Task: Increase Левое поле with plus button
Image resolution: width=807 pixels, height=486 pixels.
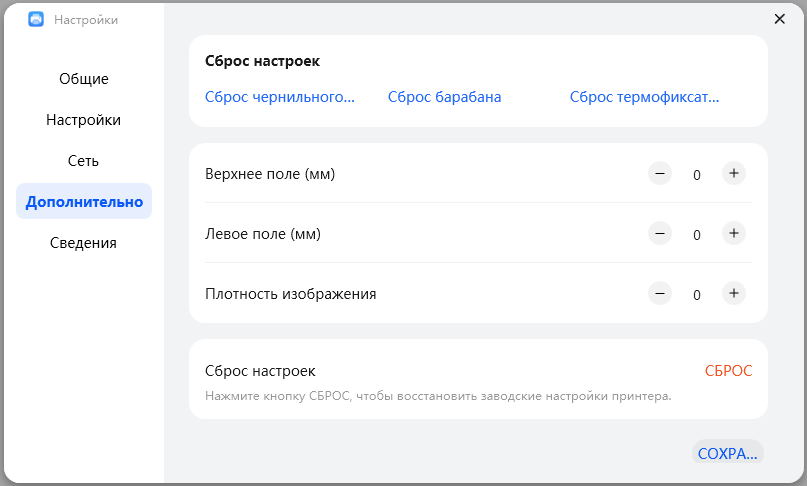Action: 733,234
